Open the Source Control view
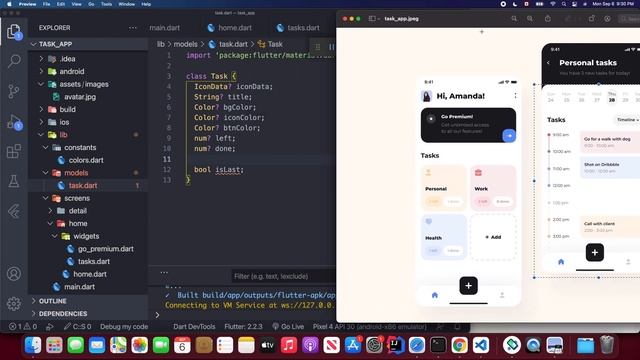Viewport: 640px width, 360px height. 13,91
